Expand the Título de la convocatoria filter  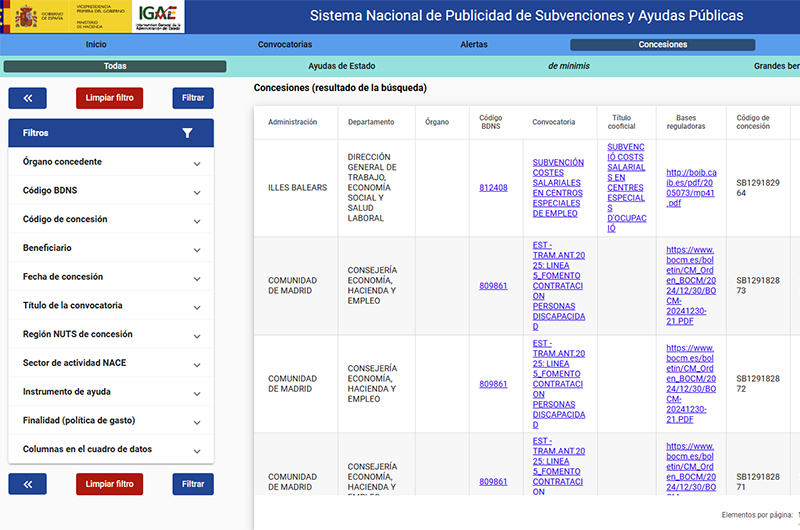[x=111, y=306]
